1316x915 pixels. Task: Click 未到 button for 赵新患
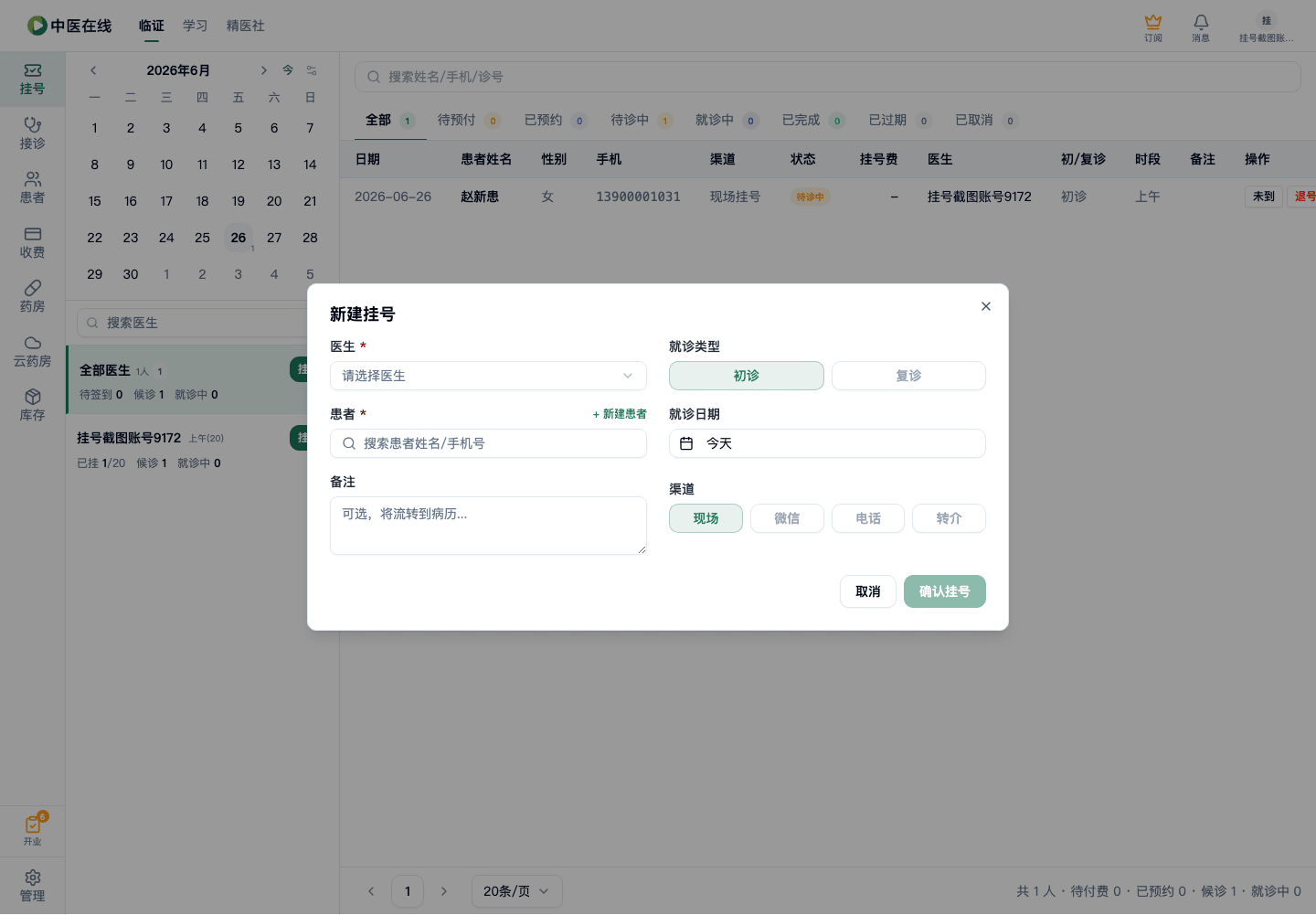point(1264,197)
